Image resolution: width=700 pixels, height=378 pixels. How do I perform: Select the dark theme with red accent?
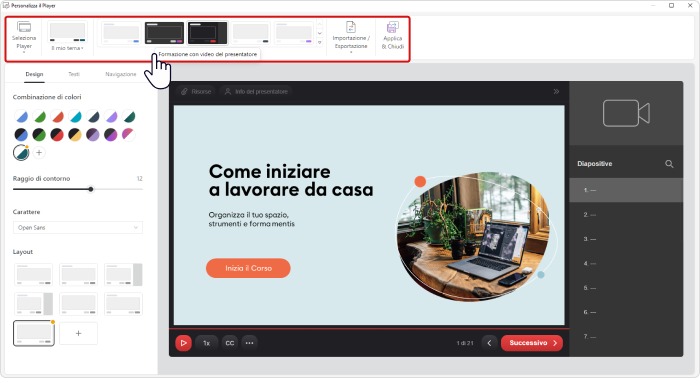pos(208,33)
